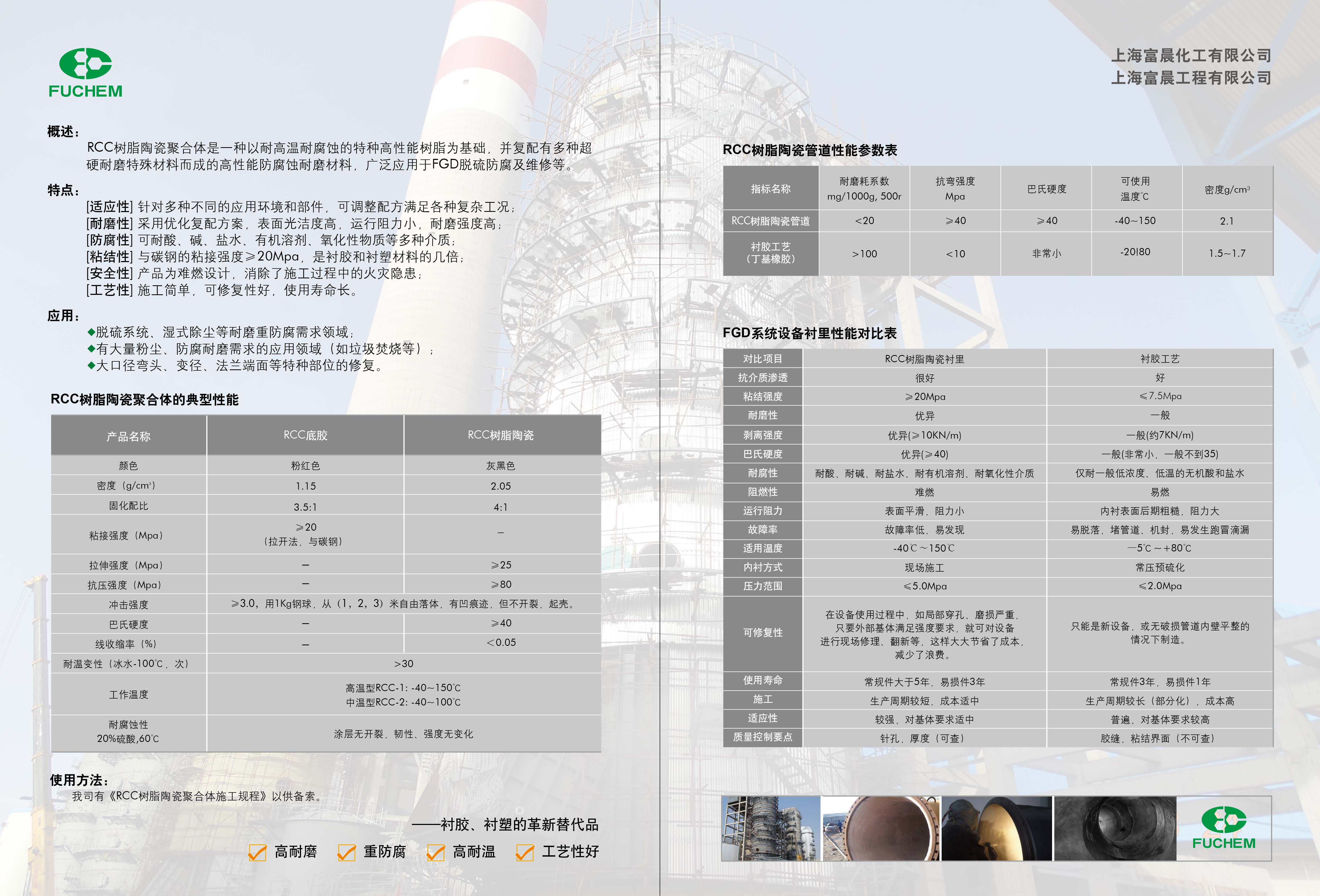Click the row label 阻燃性
This screenshot has height=896, width=1320.
763,492
